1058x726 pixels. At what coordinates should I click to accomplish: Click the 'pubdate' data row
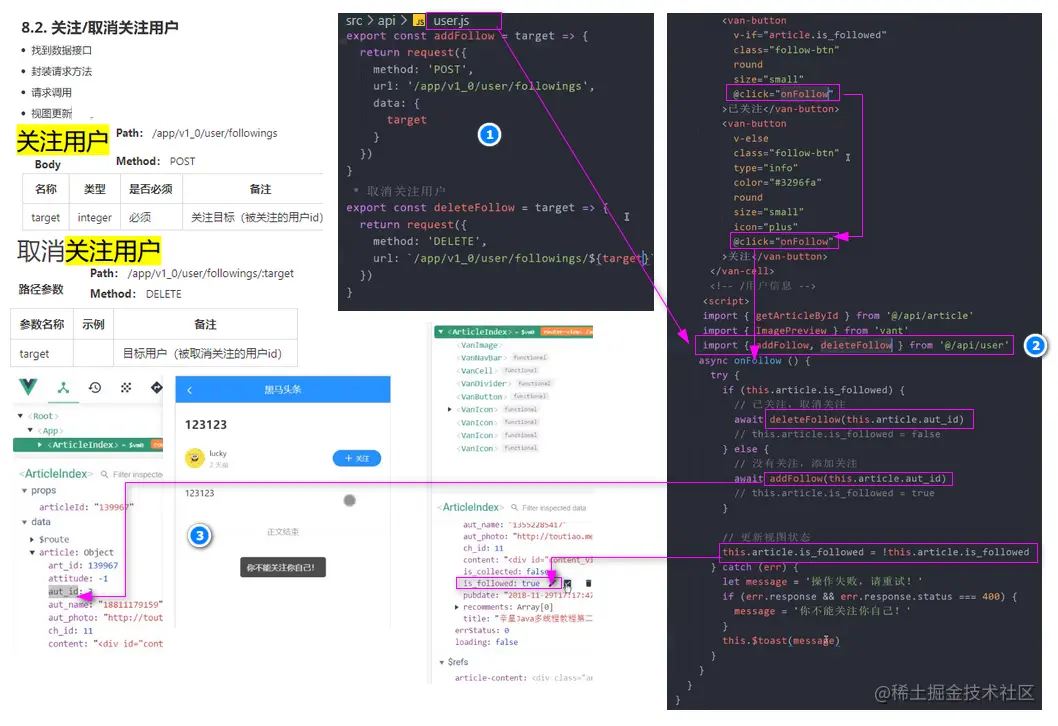527,595
